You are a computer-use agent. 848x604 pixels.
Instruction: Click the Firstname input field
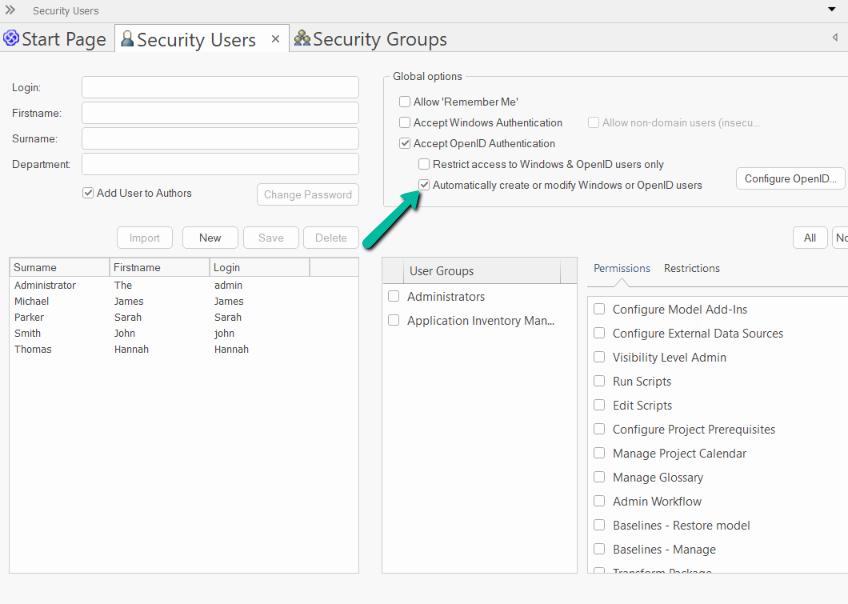220,113
